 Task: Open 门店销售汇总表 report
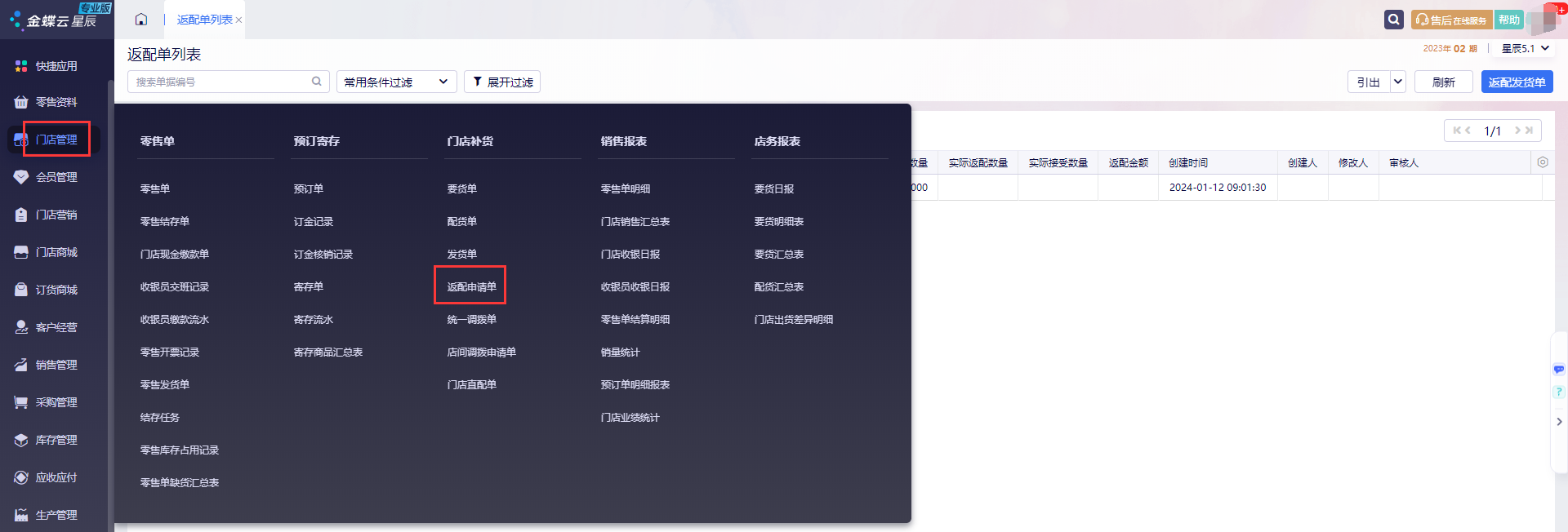point(635,221)
